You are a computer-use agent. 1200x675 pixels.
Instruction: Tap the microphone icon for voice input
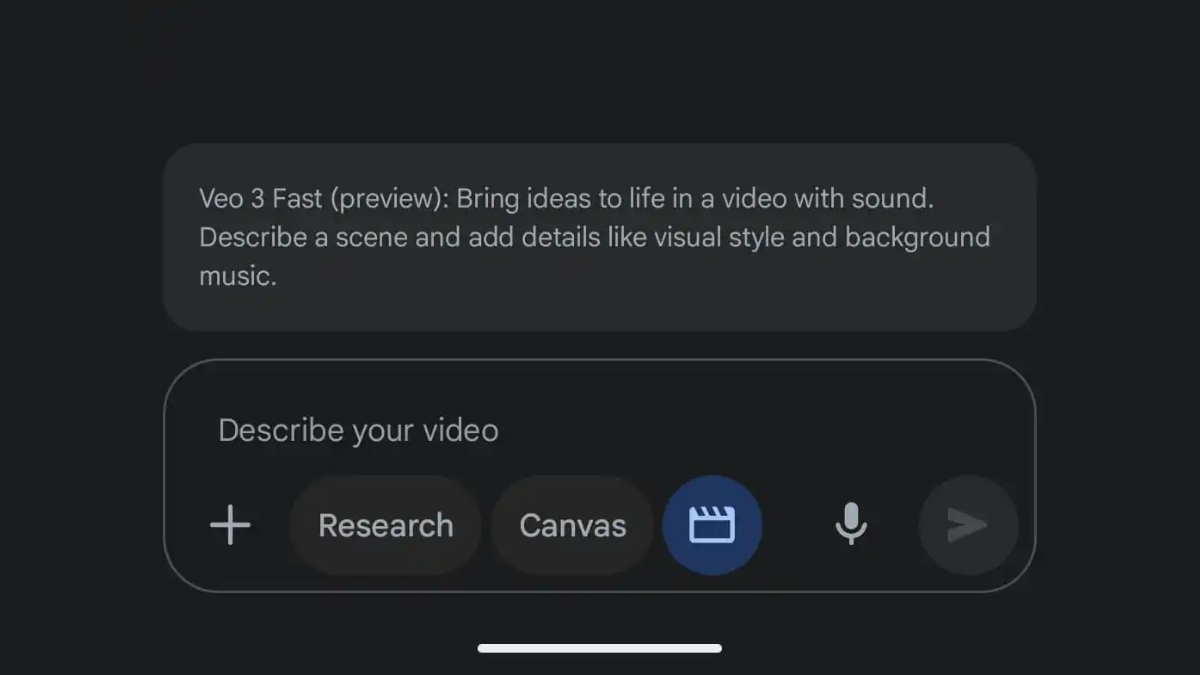pyautogui.click(x=851, y=524)
